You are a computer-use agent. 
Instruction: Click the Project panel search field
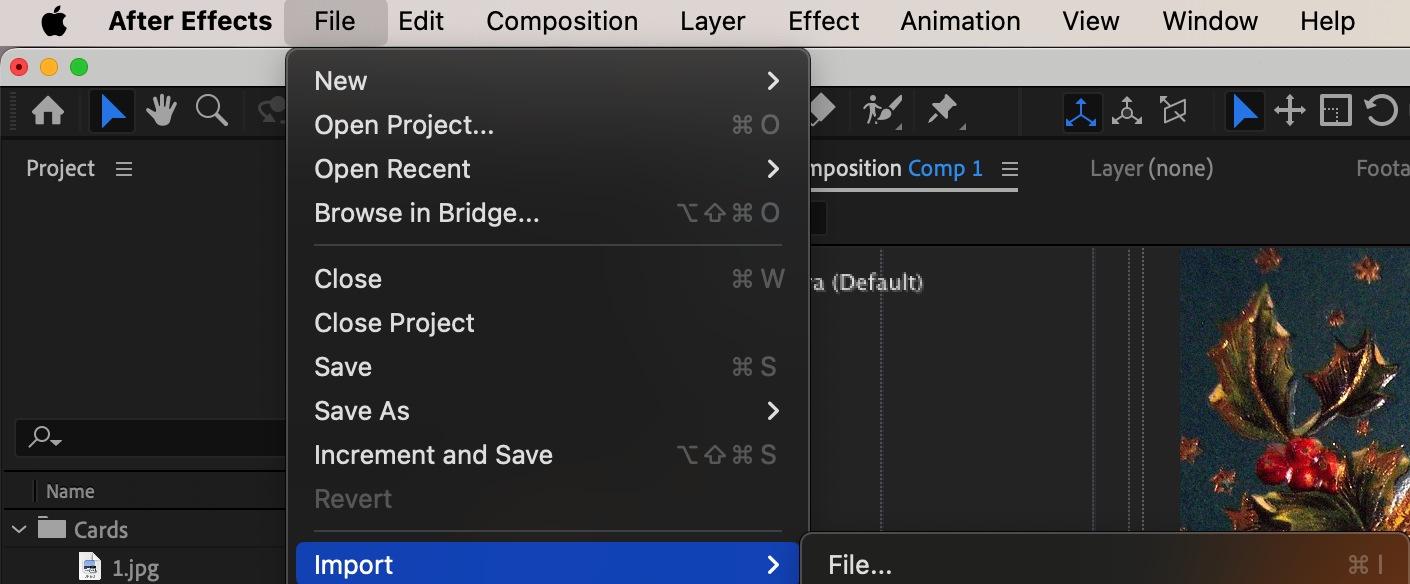click(150, 437)
